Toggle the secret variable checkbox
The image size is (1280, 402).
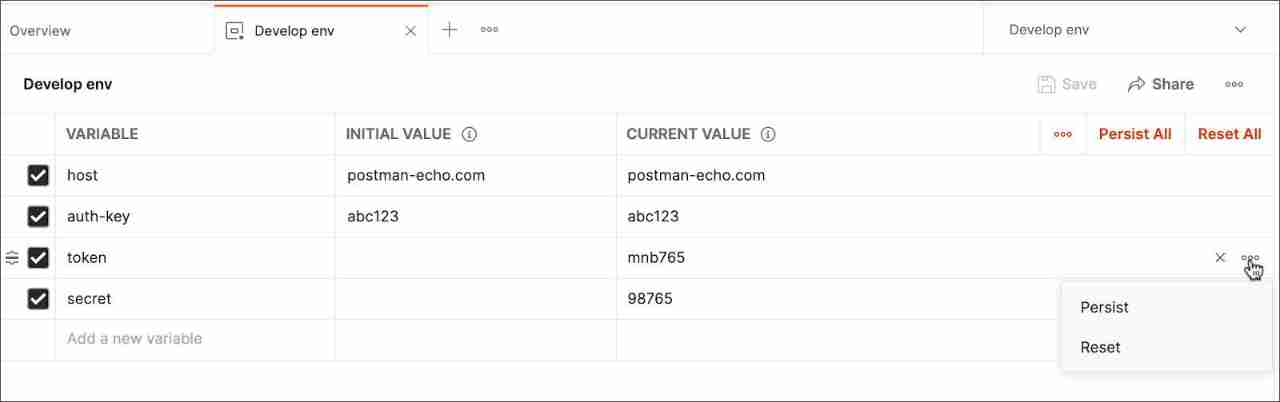[x=38, y=299]
